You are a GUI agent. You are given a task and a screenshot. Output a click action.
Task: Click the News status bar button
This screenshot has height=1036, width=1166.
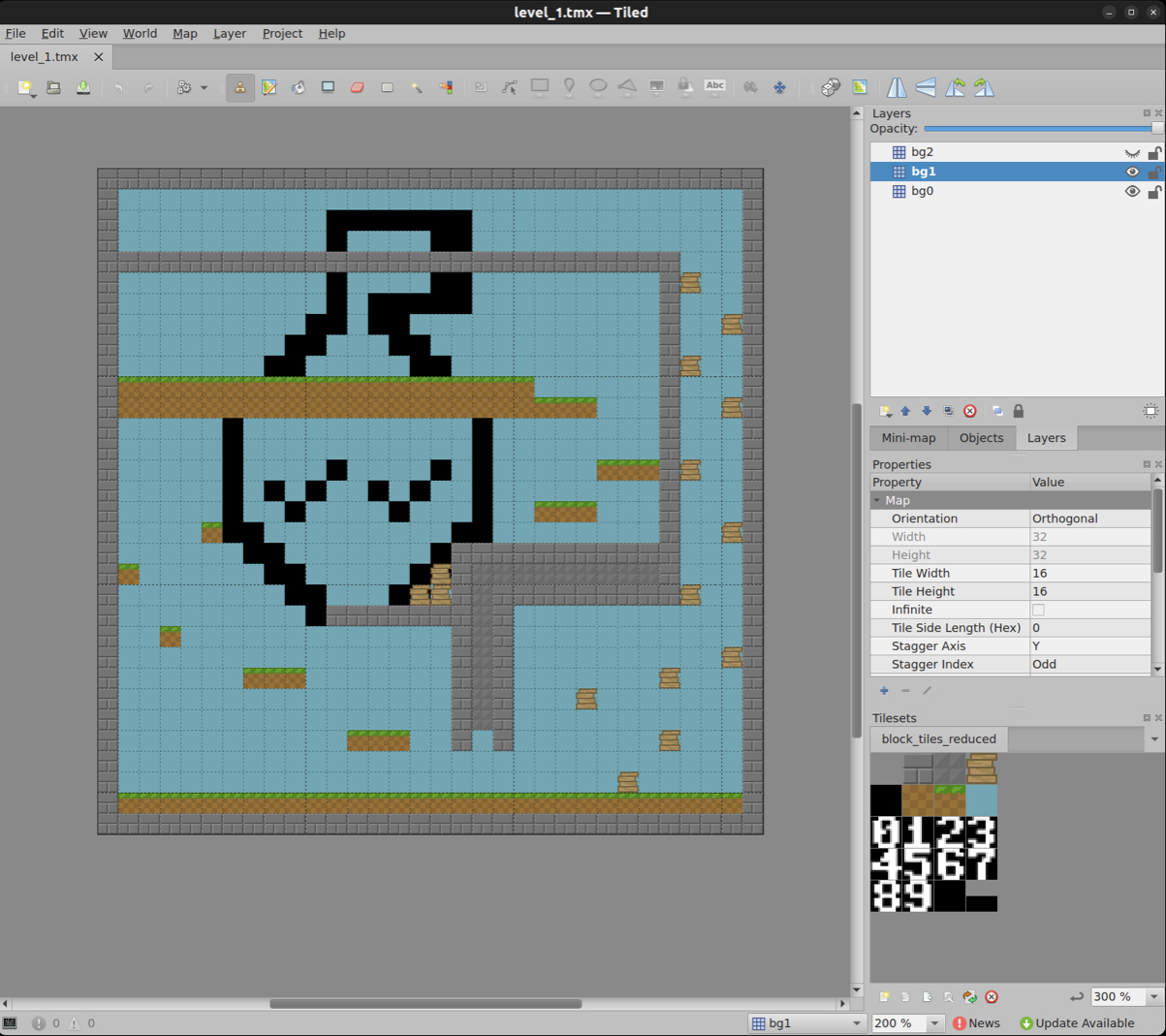point(976,1022)
